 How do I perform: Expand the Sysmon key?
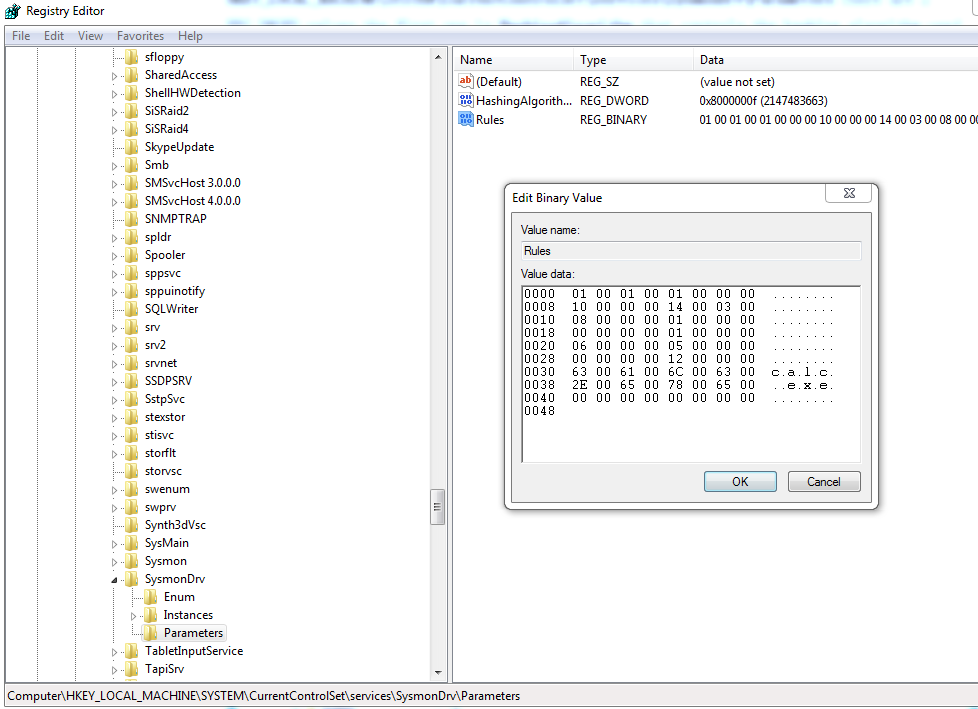(114, 562)
